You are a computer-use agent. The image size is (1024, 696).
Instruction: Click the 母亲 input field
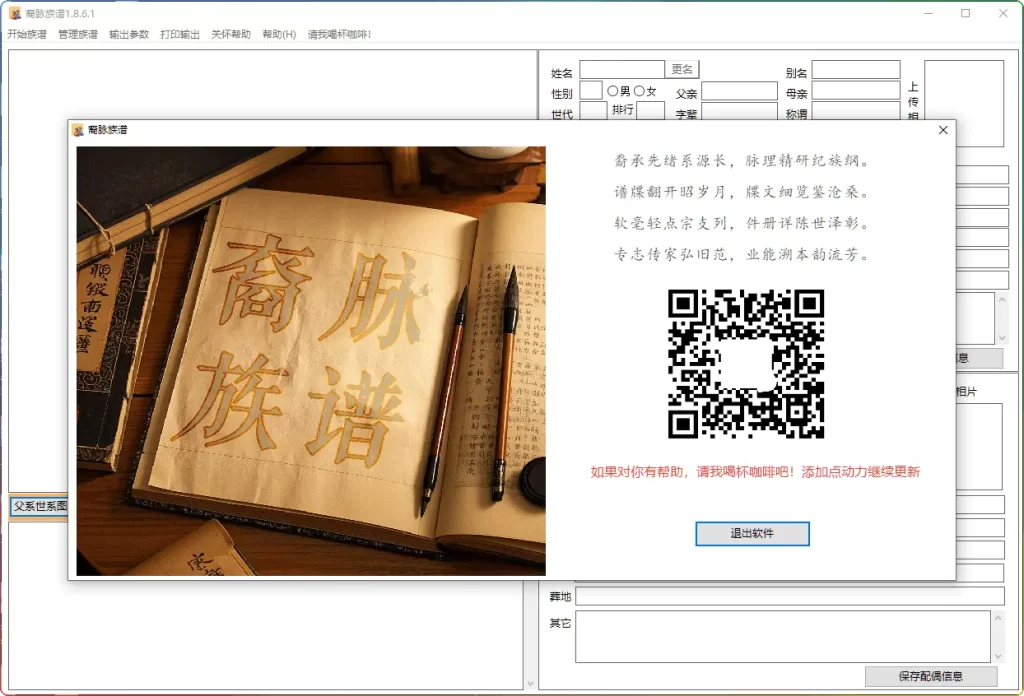[x=856, y=91]
